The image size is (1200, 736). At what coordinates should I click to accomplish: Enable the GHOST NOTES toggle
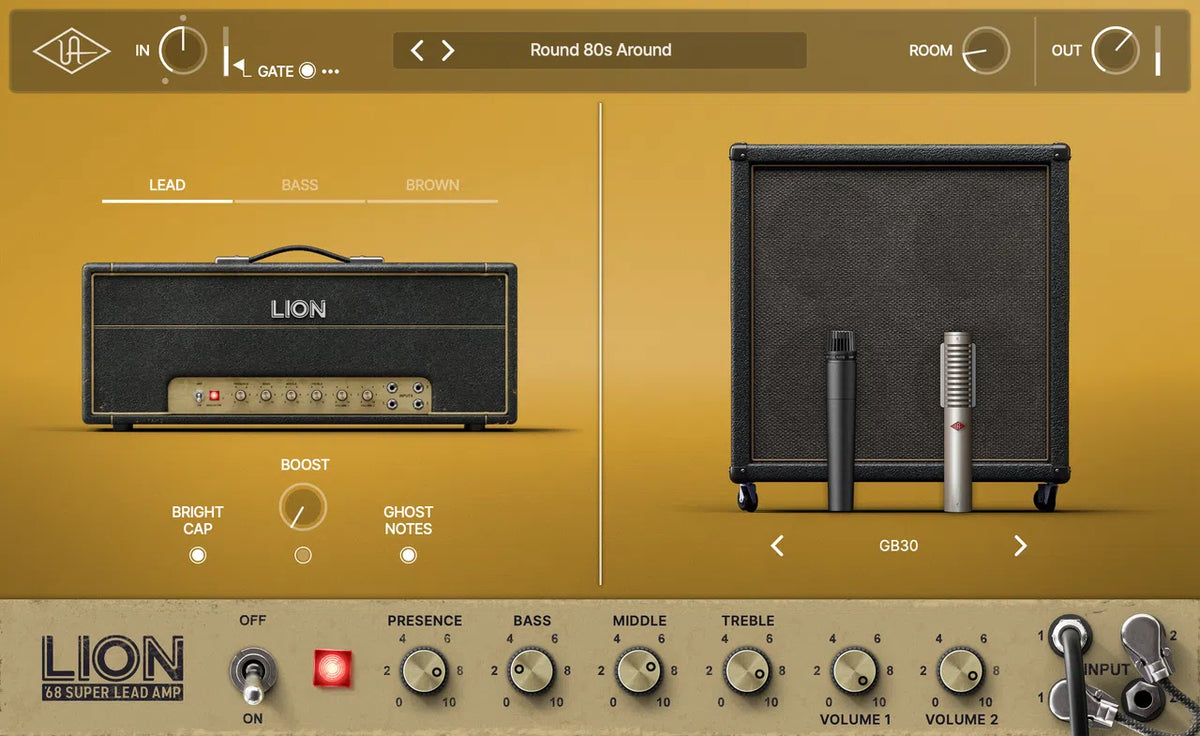point(407,554)
